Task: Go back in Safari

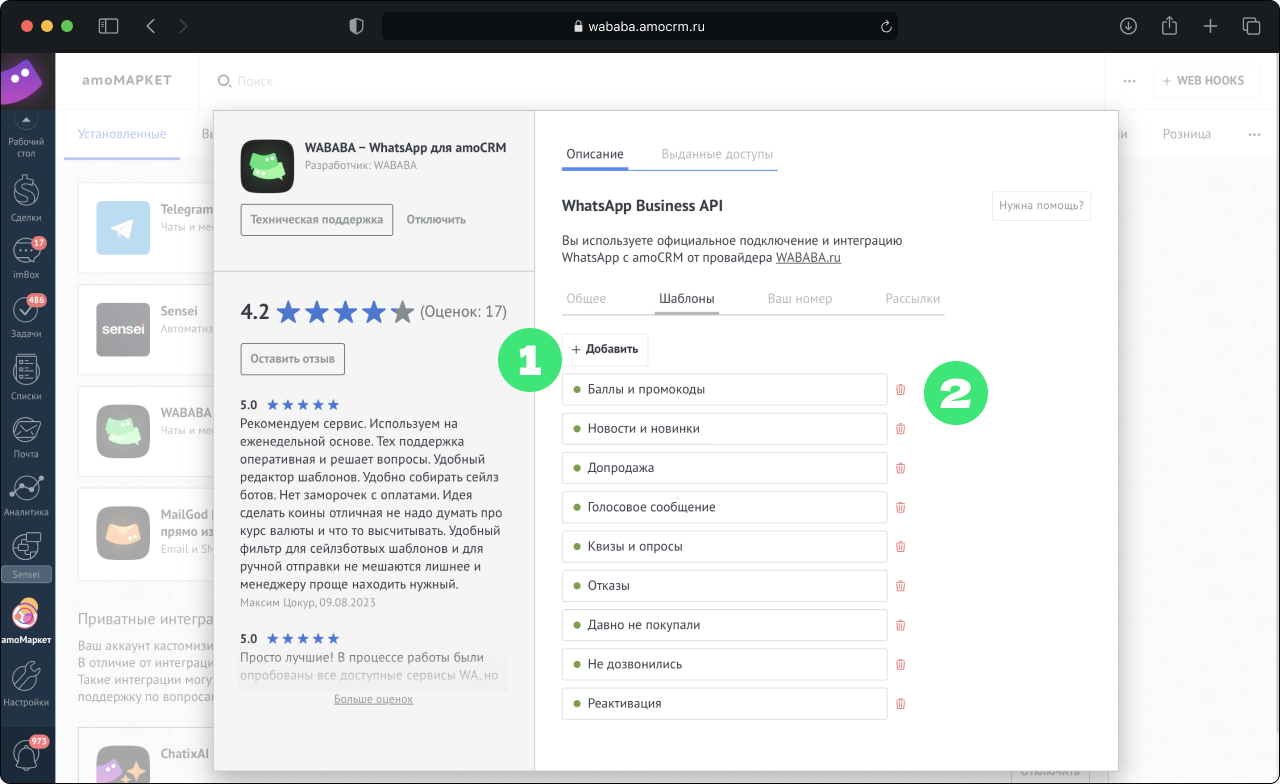Action: [x=151, y=26]
